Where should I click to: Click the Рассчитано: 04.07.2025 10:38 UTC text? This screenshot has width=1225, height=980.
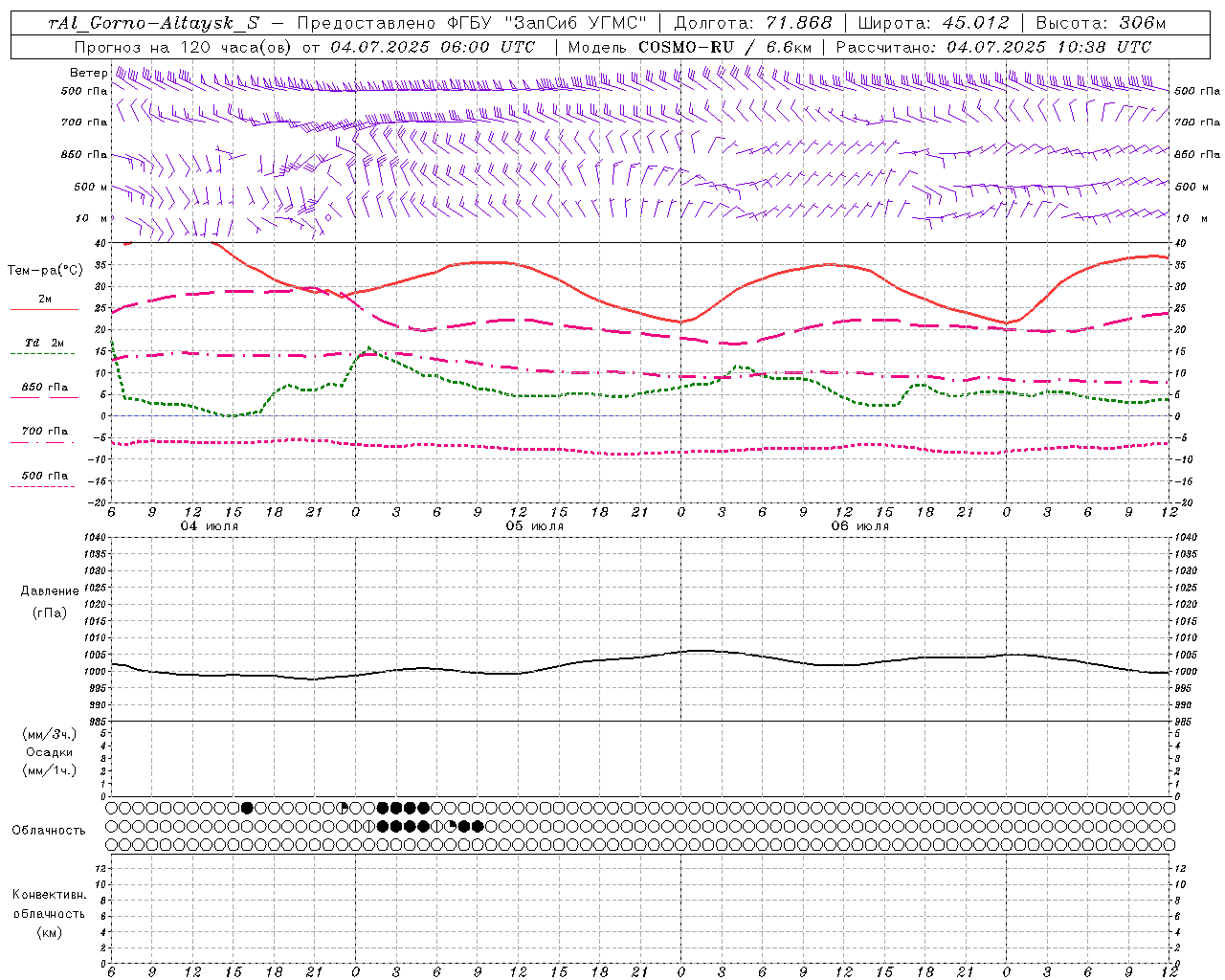coord(992,47)
